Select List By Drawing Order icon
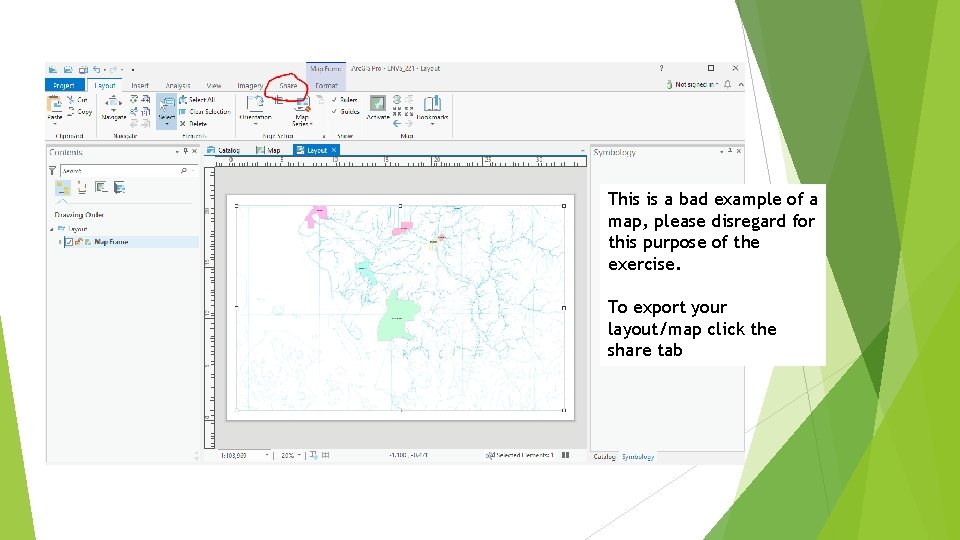 [63, 187]
